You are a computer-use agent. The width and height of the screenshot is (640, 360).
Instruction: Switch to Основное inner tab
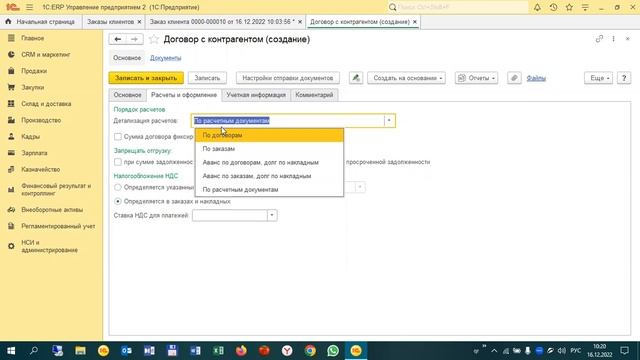(127, 95)
